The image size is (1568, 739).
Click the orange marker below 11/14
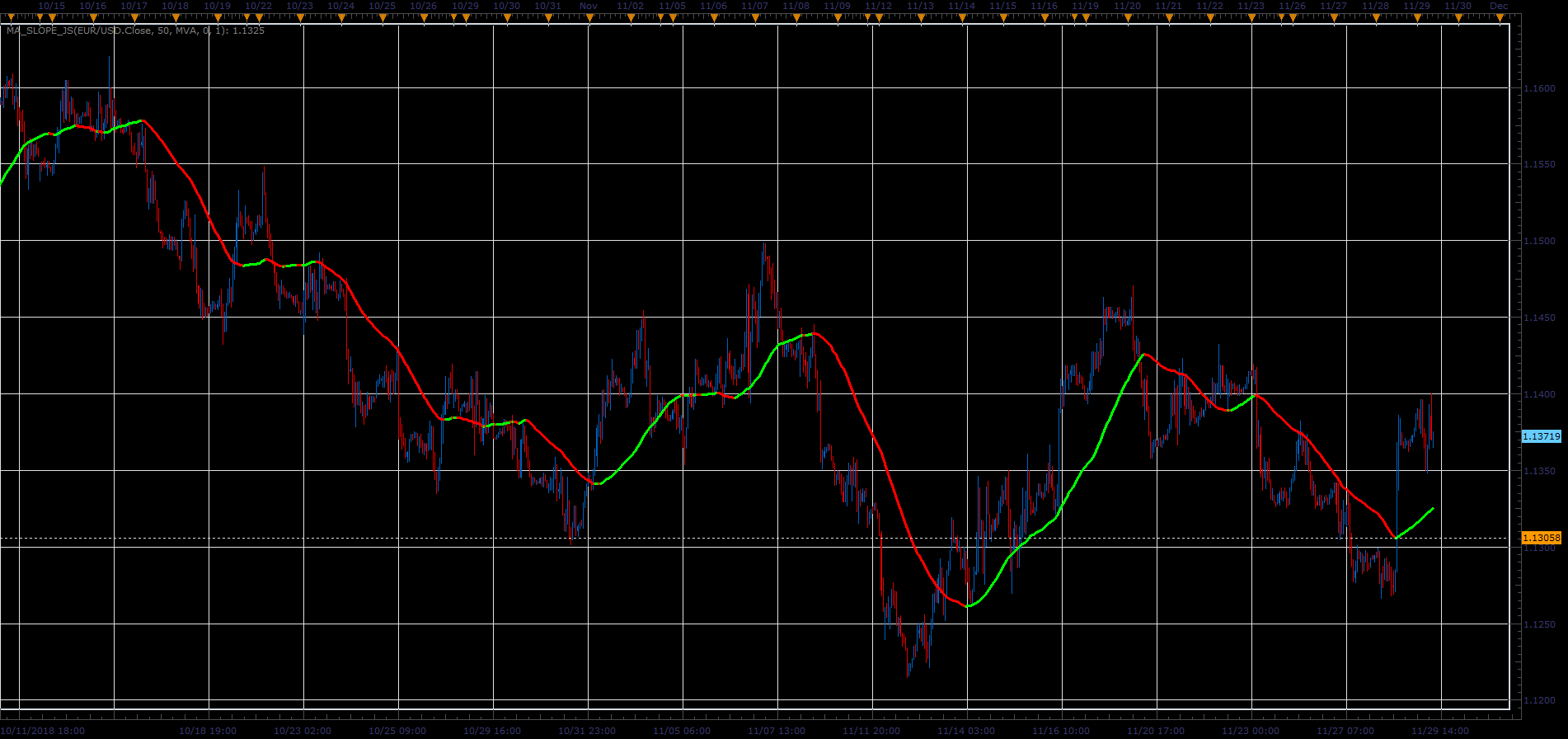962,18
